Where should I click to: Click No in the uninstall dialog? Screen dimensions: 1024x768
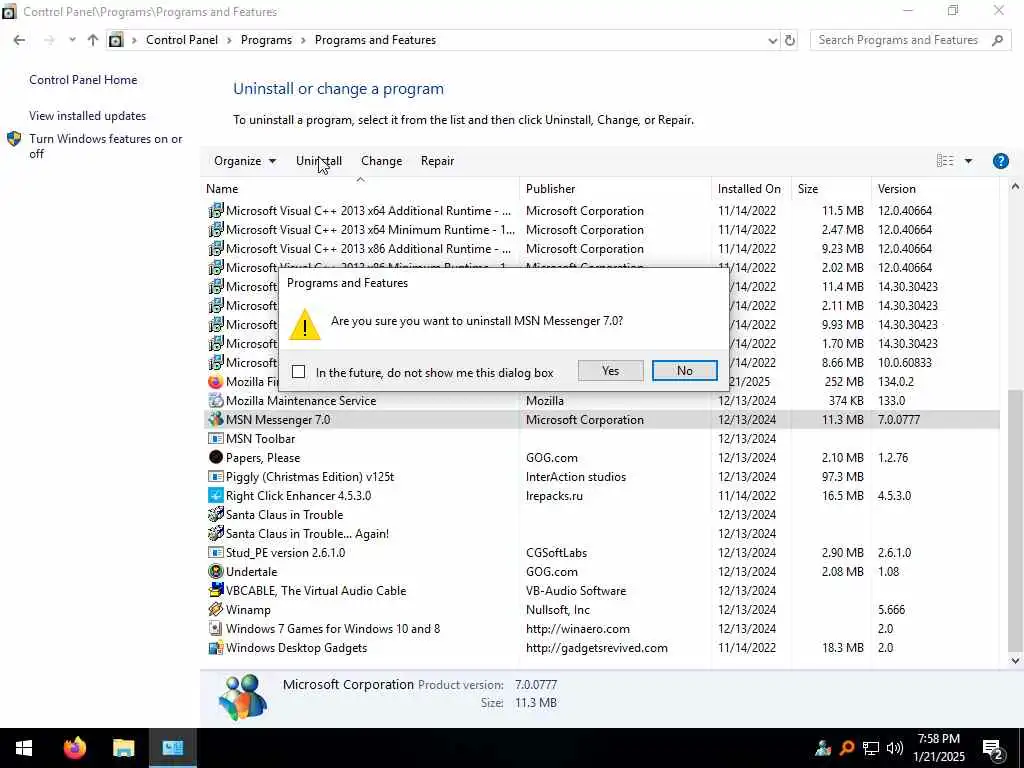(x=684, y=371)
